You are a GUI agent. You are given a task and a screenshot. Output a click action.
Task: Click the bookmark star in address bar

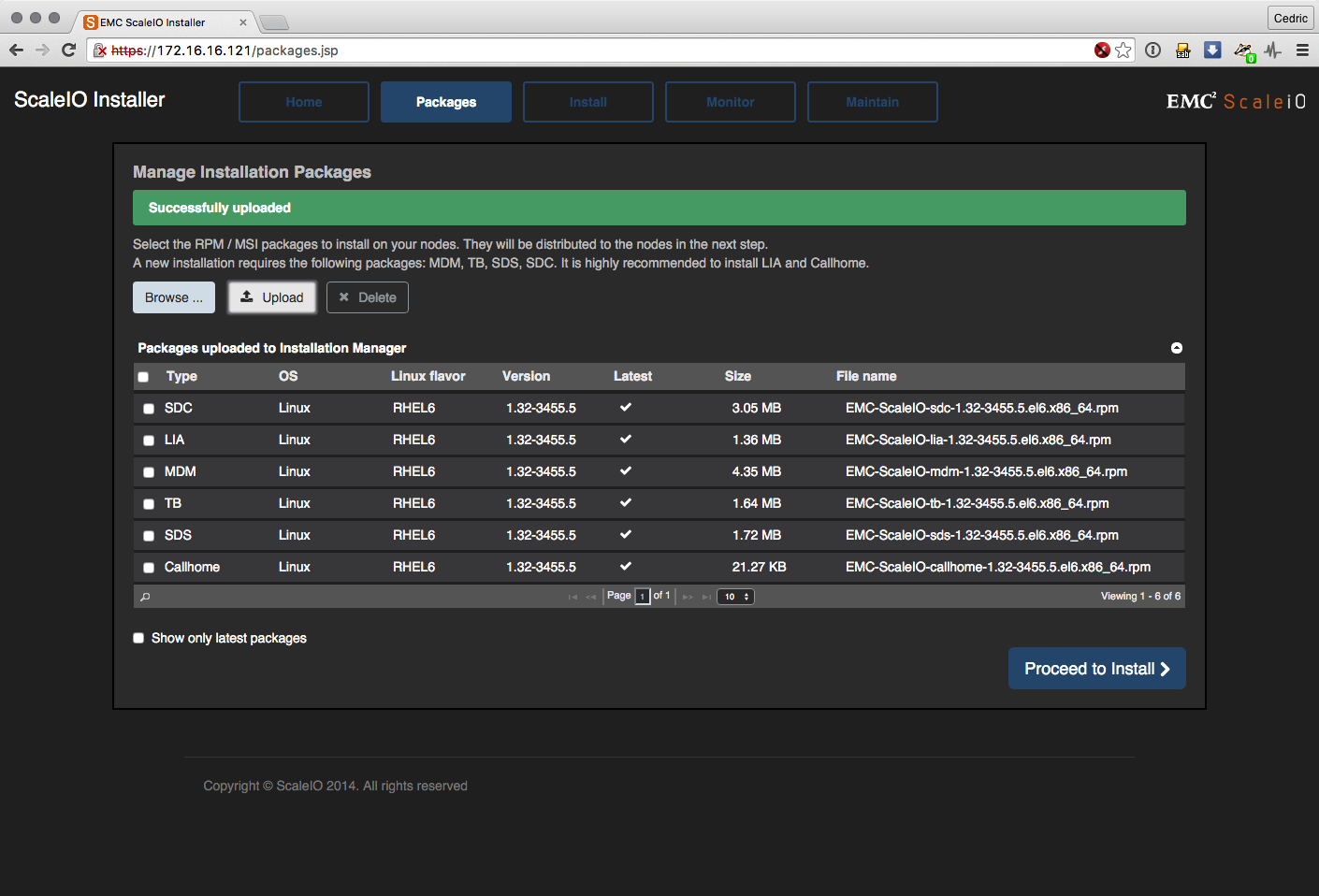(1123, 51)
